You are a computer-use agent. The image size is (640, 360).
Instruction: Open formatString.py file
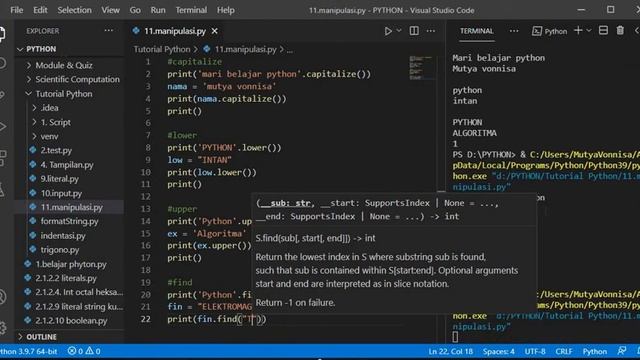(69, 221)
